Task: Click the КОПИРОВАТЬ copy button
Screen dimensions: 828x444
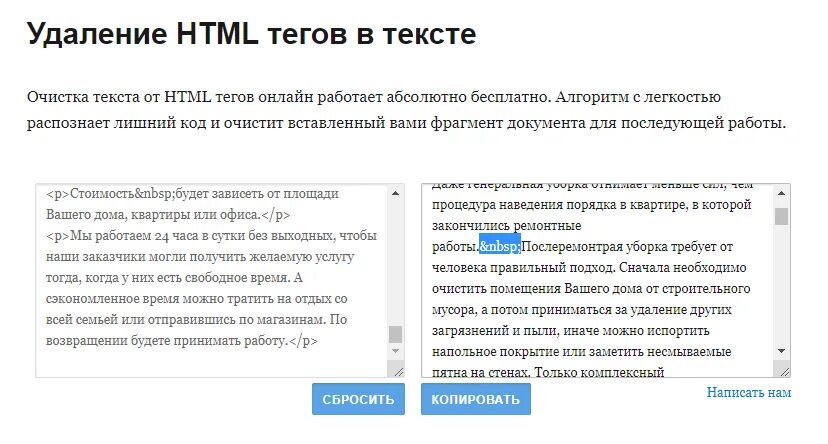Action: click(476, 399)
